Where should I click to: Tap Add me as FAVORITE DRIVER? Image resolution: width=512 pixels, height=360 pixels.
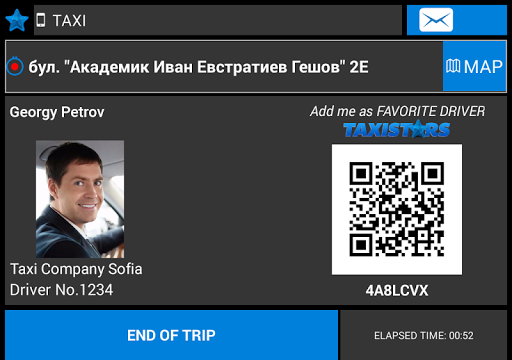pos(397,111)
